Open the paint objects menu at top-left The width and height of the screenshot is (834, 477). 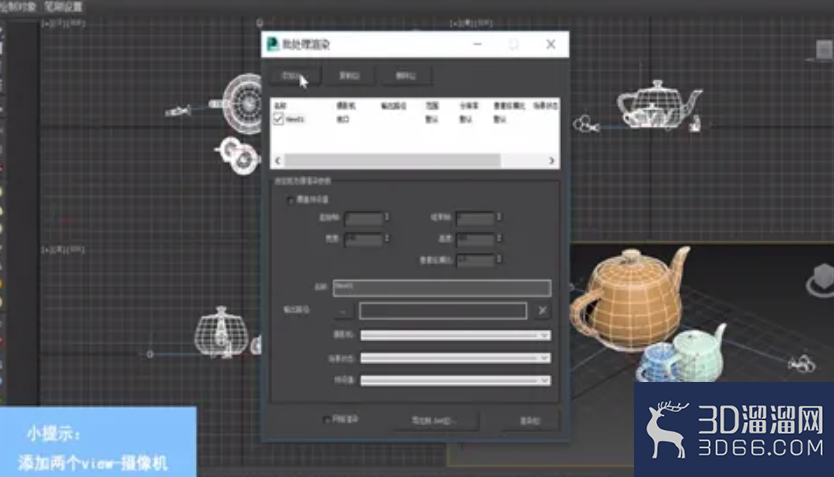[18, 7]
